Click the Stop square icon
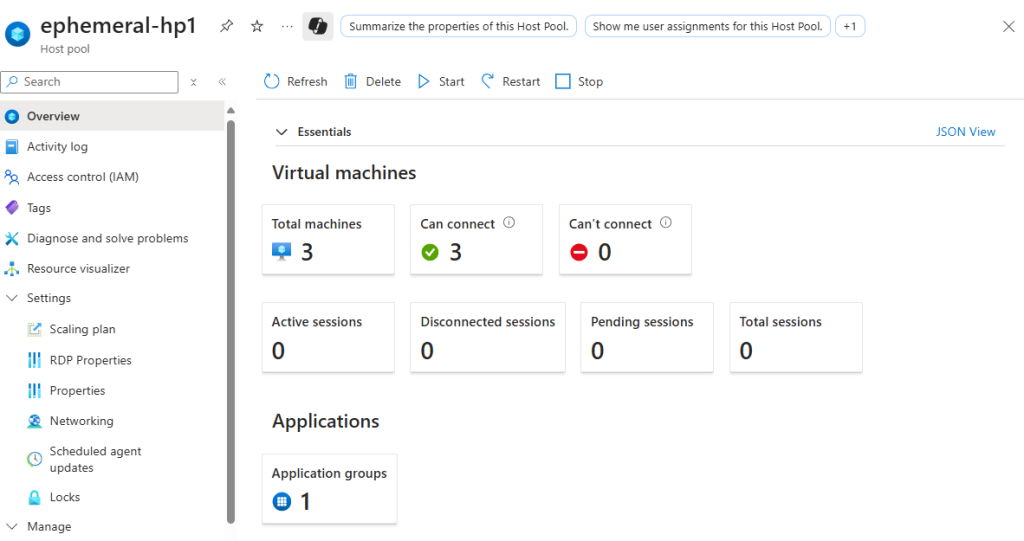Viewport: 1024px width, 541px height. click(x=562, y=82)
